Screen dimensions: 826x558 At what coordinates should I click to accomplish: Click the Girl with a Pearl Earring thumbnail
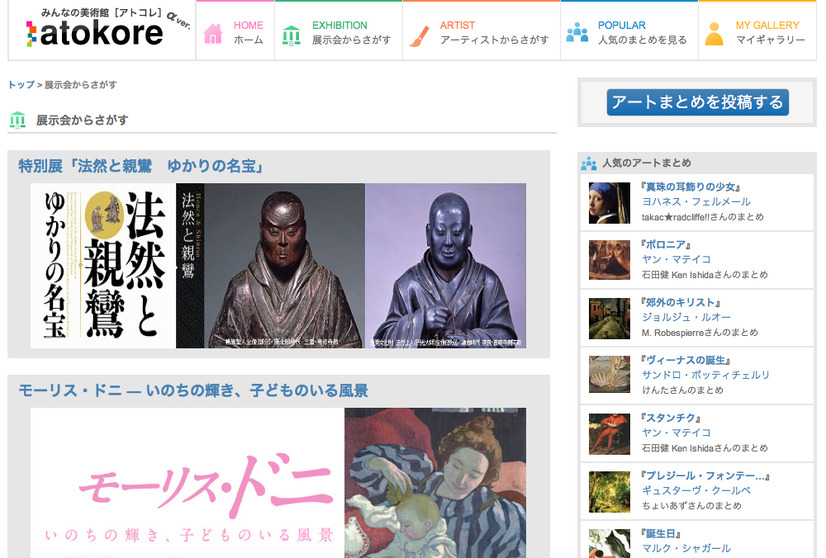pos(609,203)
